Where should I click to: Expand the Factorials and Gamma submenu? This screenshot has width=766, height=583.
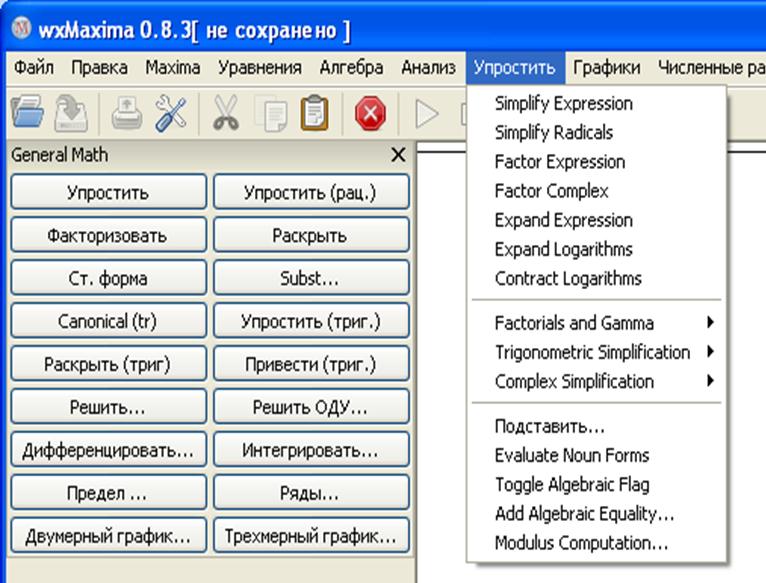[x=596, y=323]
